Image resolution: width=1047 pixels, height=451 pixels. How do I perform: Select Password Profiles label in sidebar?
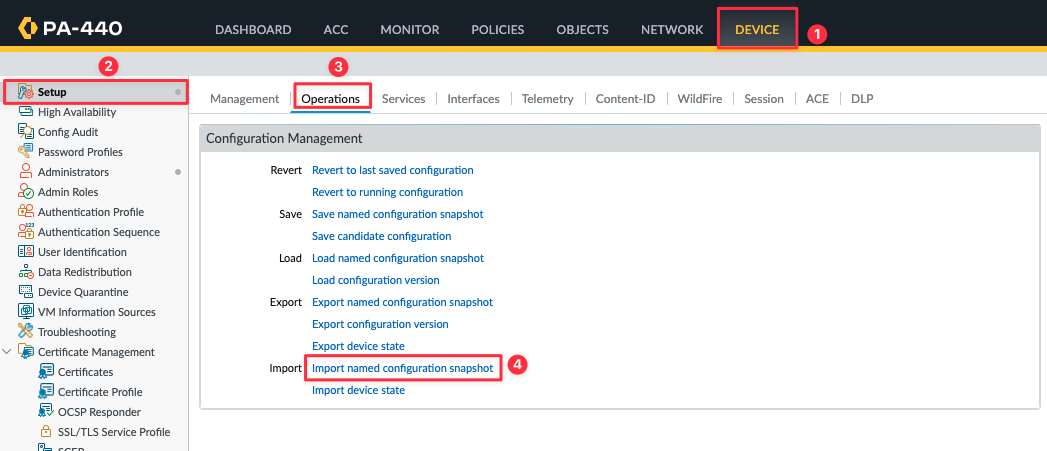(x=80, y=152)
